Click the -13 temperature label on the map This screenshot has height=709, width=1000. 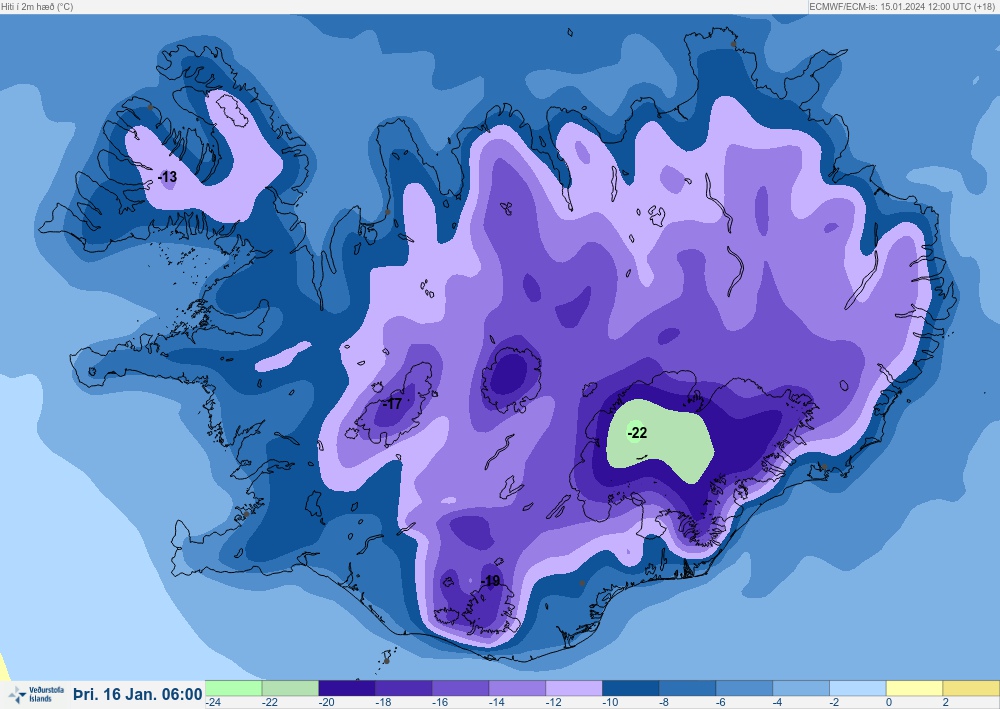point(167,177)
